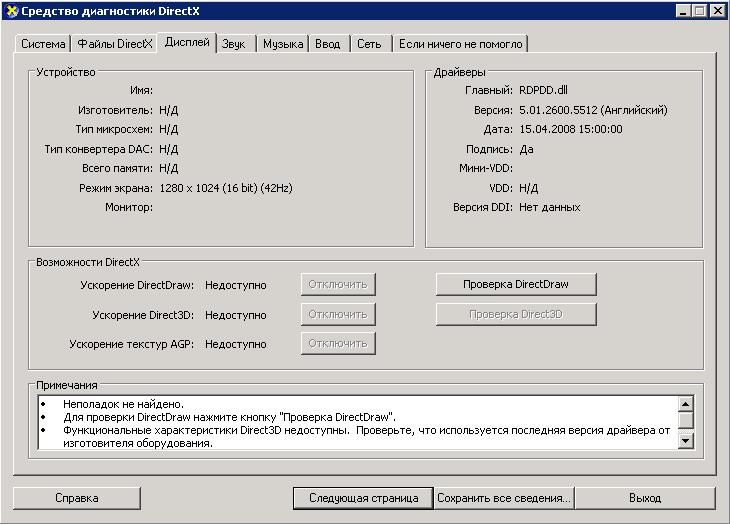Click the date 15.04.2008 15:00:00

pos(571,129)
